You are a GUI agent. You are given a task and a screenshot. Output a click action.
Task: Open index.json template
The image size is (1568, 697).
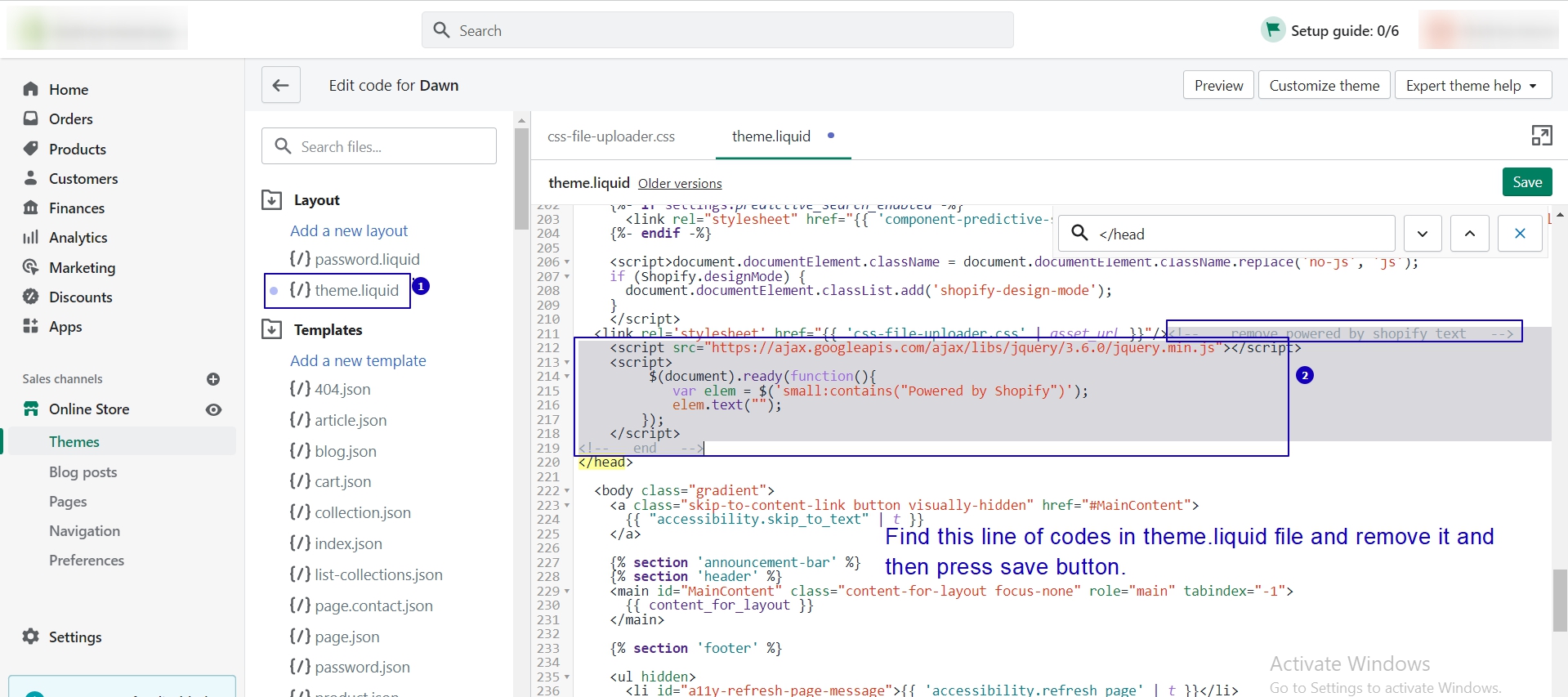tap(336, 543)
